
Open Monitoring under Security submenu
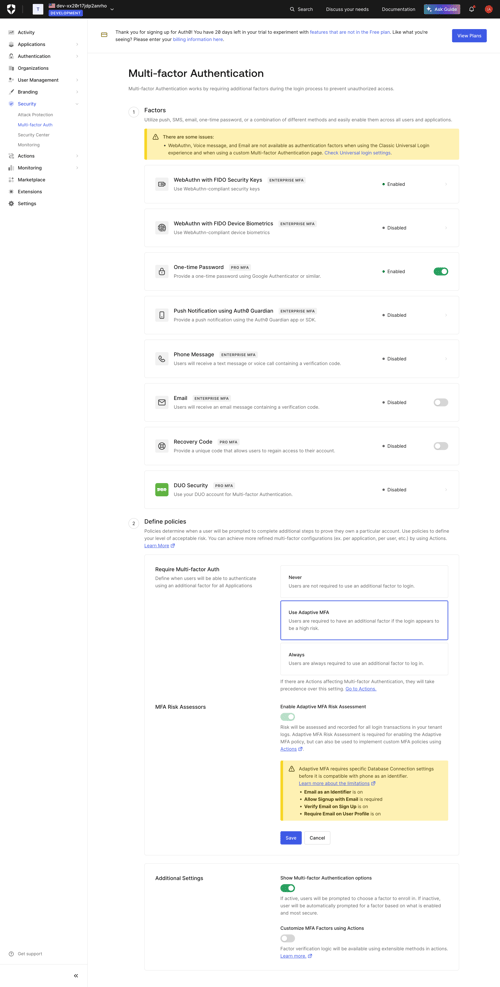(29, 145)
